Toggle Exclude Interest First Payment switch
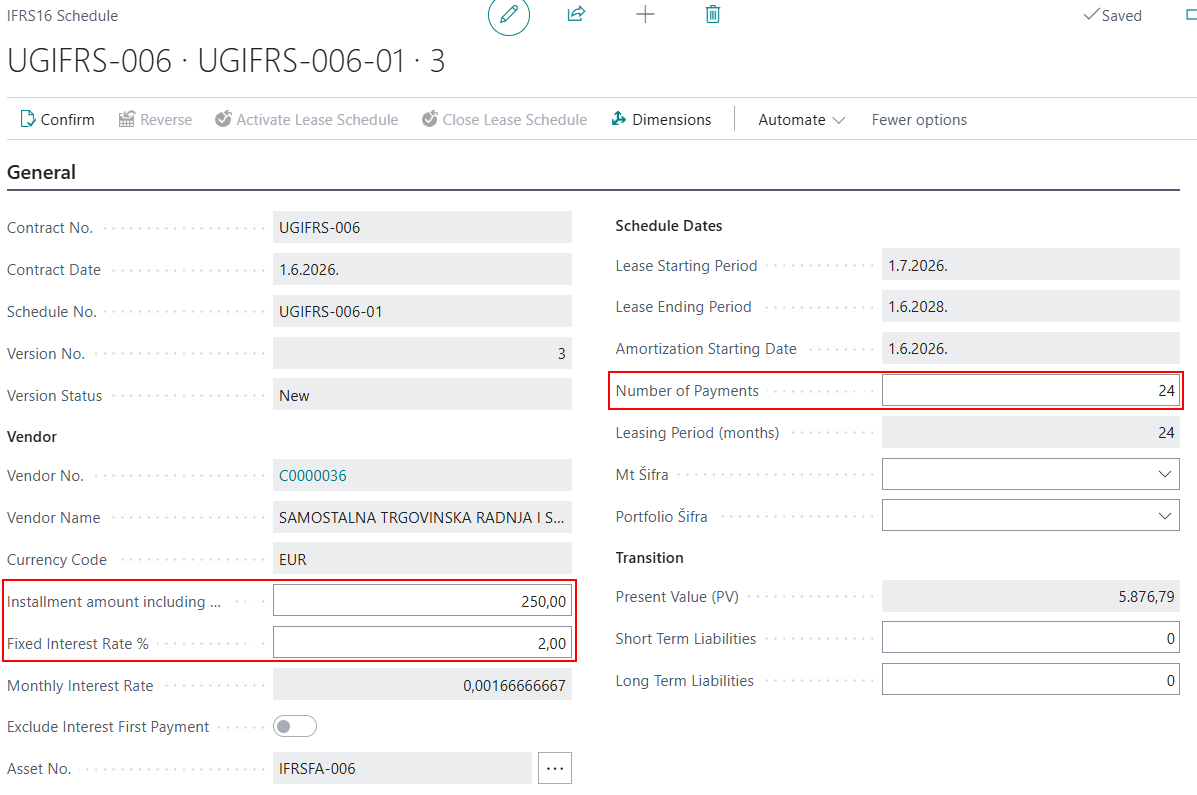Viewport: 1197px width, 795px height. [x=295, y=726]
